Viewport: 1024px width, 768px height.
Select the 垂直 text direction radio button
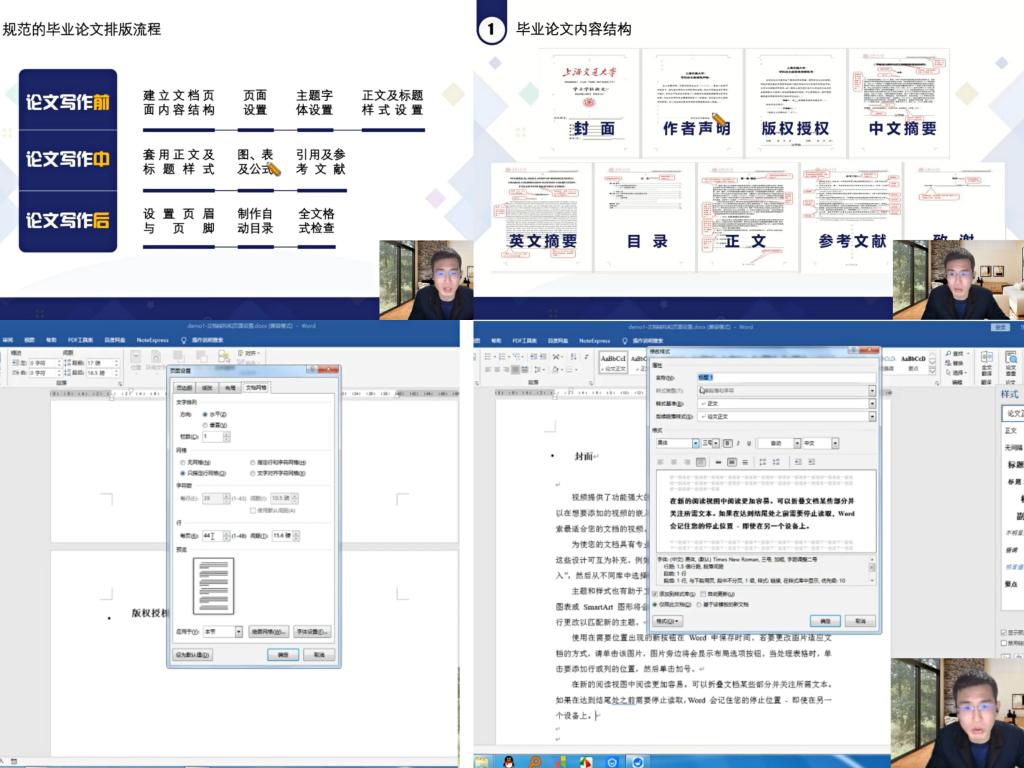(x=206, y=425)
